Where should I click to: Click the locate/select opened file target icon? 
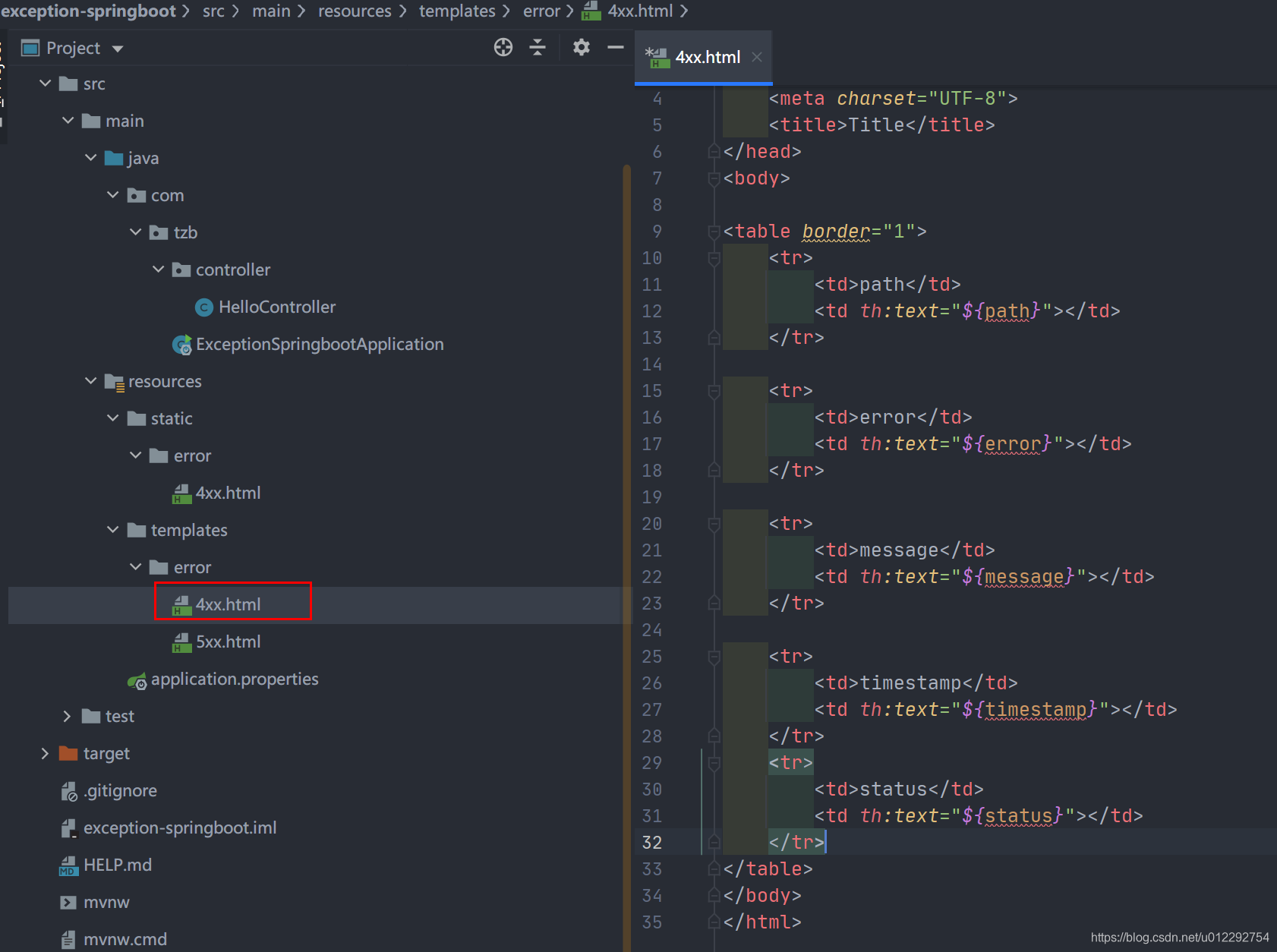(503, 48)
